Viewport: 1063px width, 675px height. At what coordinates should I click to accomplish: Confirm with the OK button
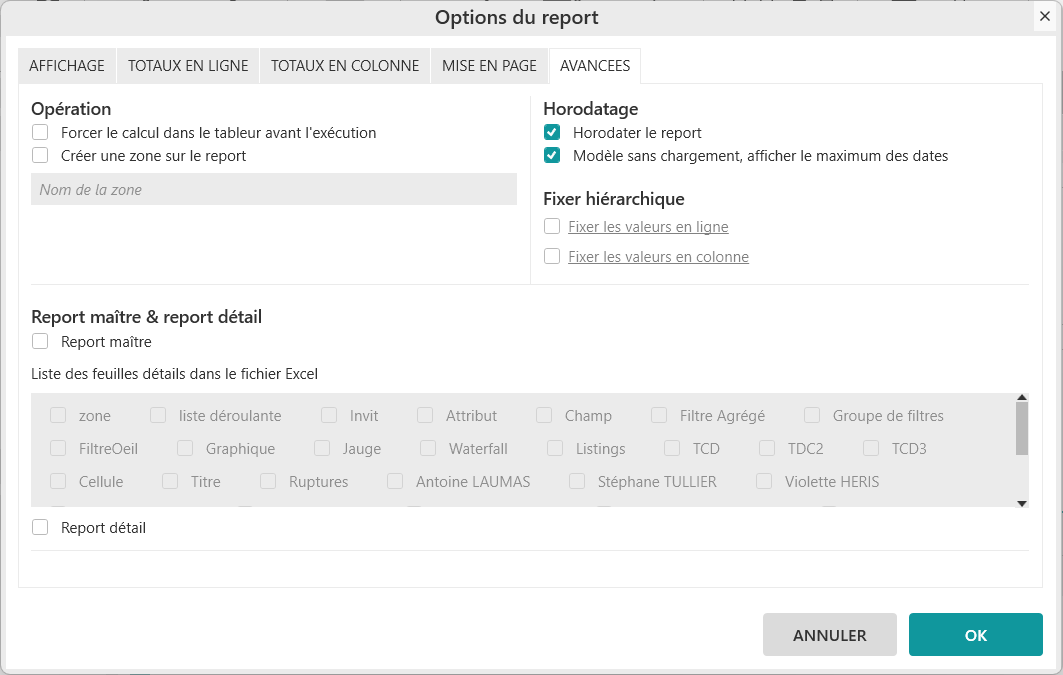click(975, 635)
